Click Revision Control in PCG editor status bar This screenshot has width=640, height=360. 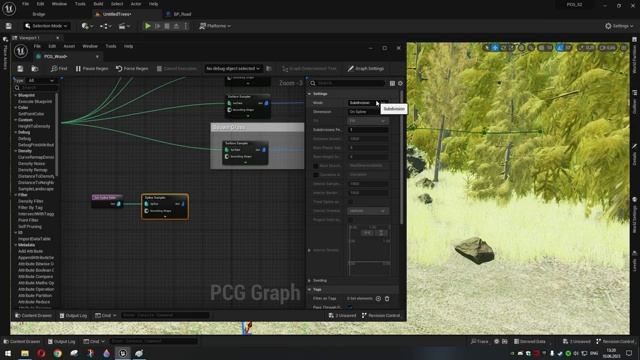point(381,316)
